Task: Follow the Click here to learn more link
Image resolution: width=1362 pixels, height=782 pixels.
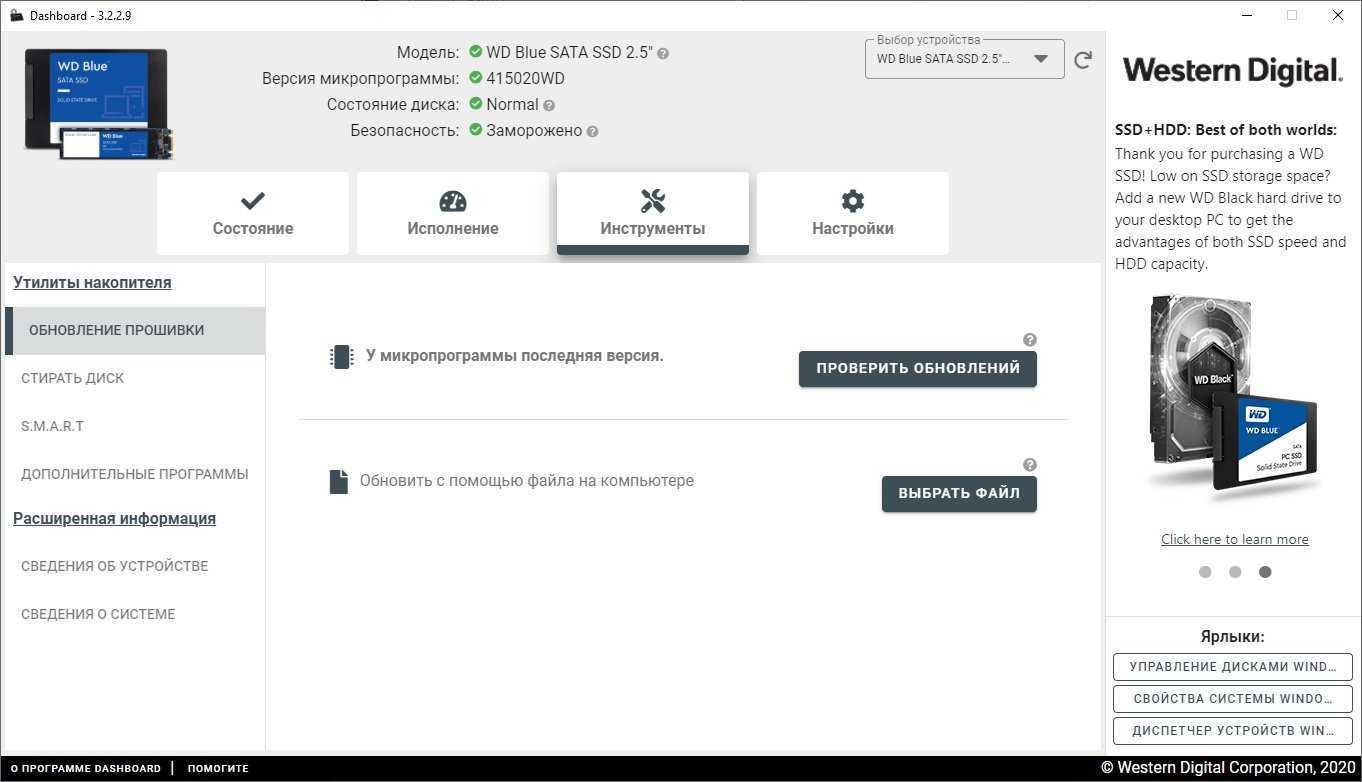Action: click(x=1234, y=539)
